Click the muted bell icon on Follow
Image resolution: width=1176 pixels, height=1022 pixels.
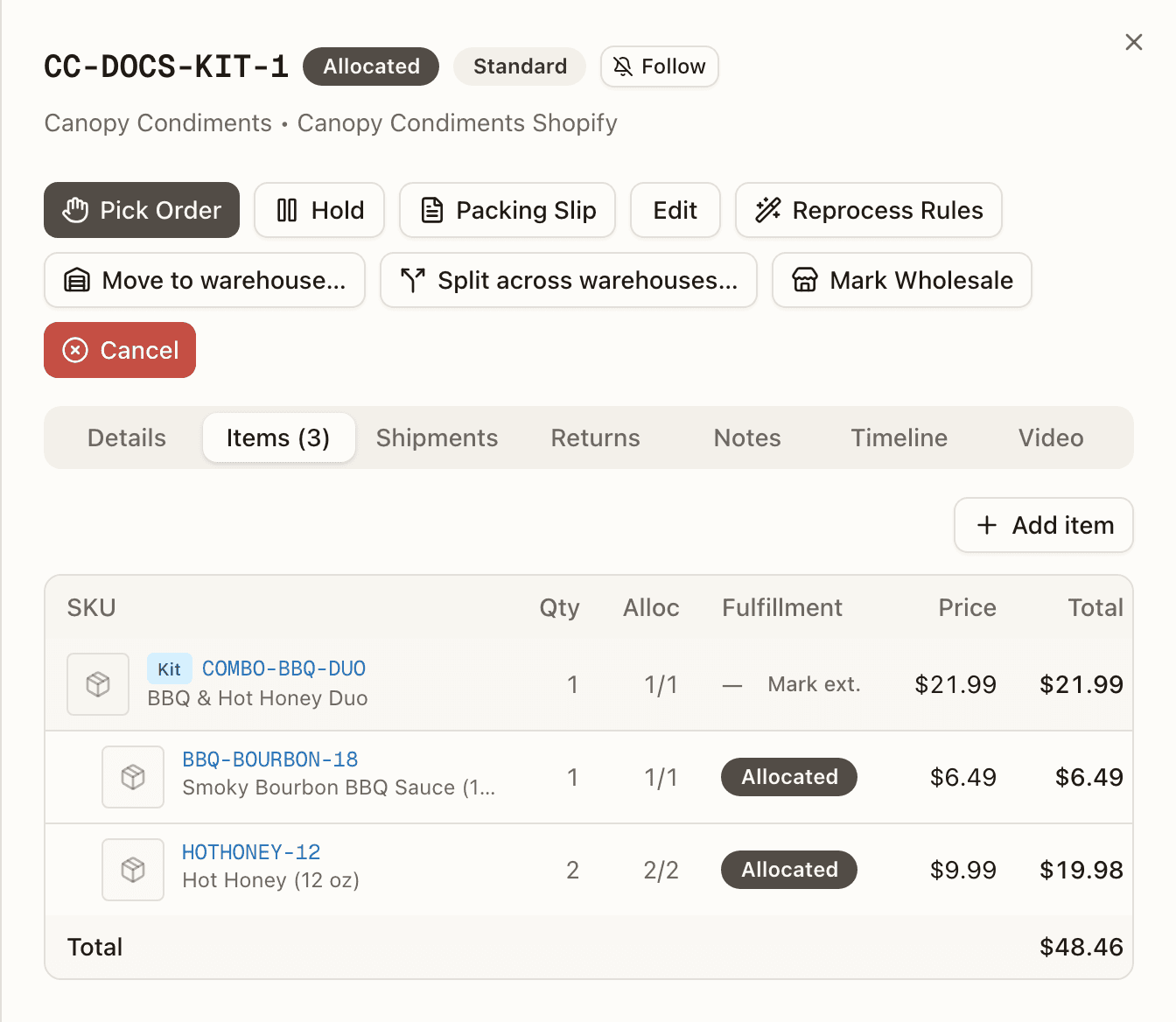coord(623,66)
